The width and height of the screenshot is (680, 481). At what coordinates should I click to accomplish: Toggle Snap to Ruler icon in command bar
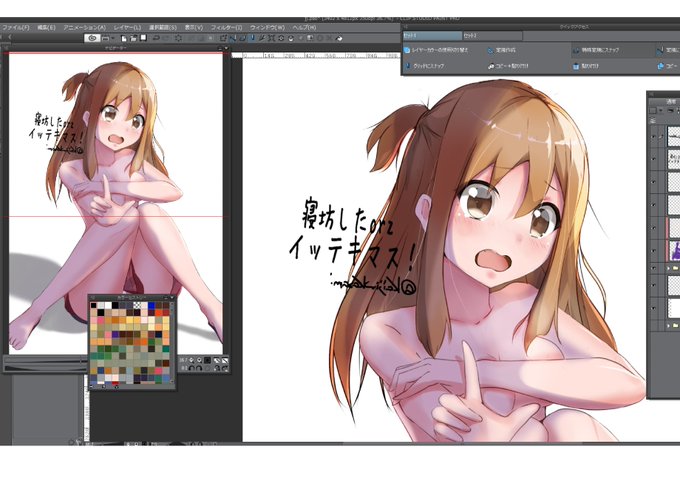(x=233, y=38)
